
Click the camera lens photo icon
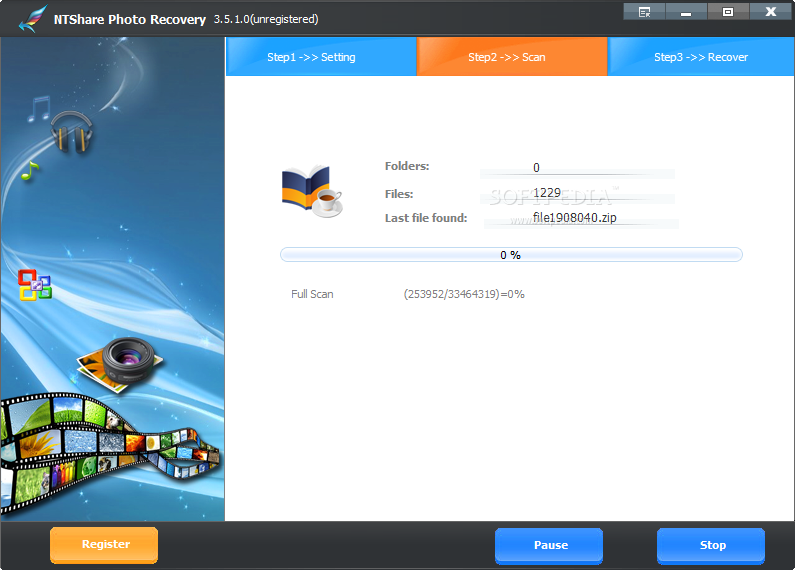[x=121, y=365]
